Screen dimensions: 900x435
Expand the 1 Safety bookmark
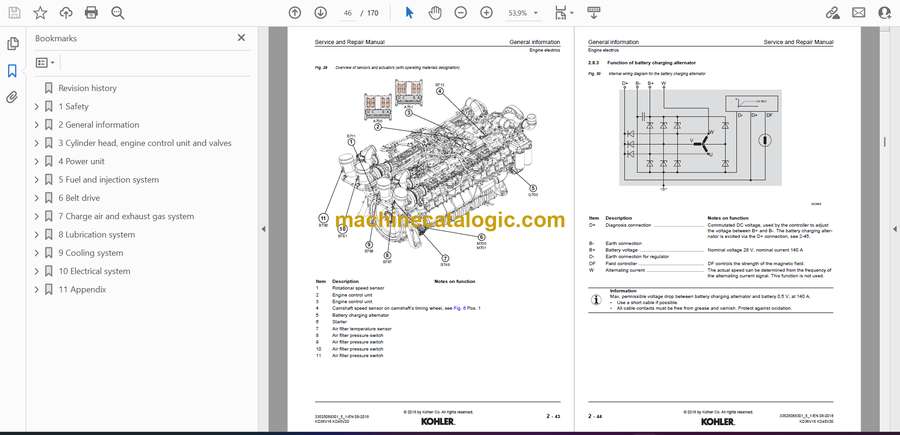(x=37, y=106)
